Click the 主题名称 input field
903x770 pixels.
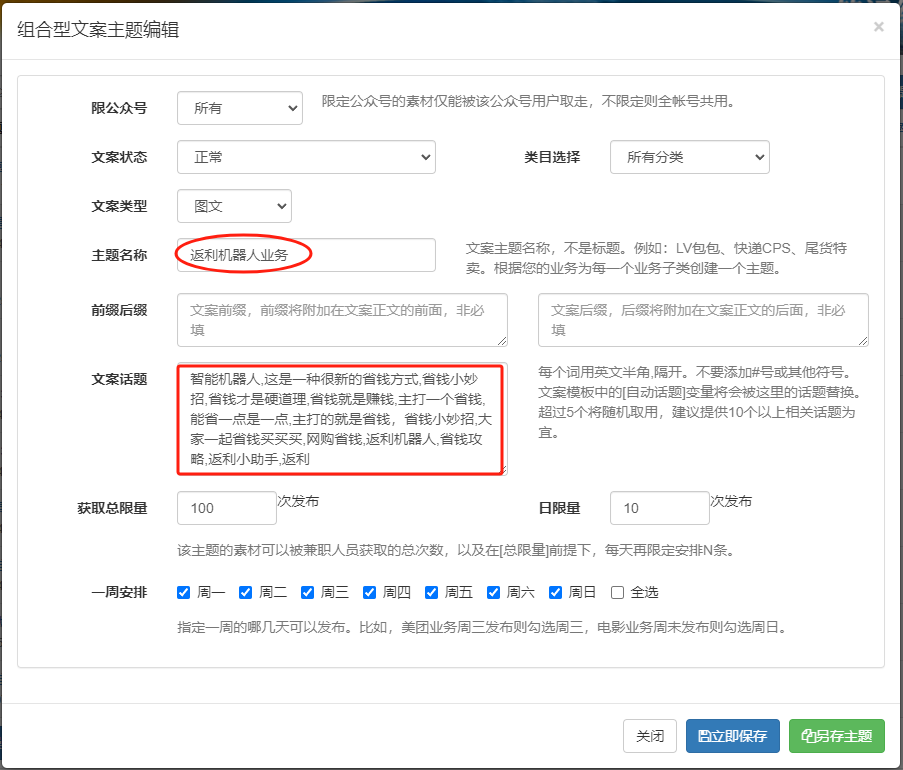tap(306, 255)
